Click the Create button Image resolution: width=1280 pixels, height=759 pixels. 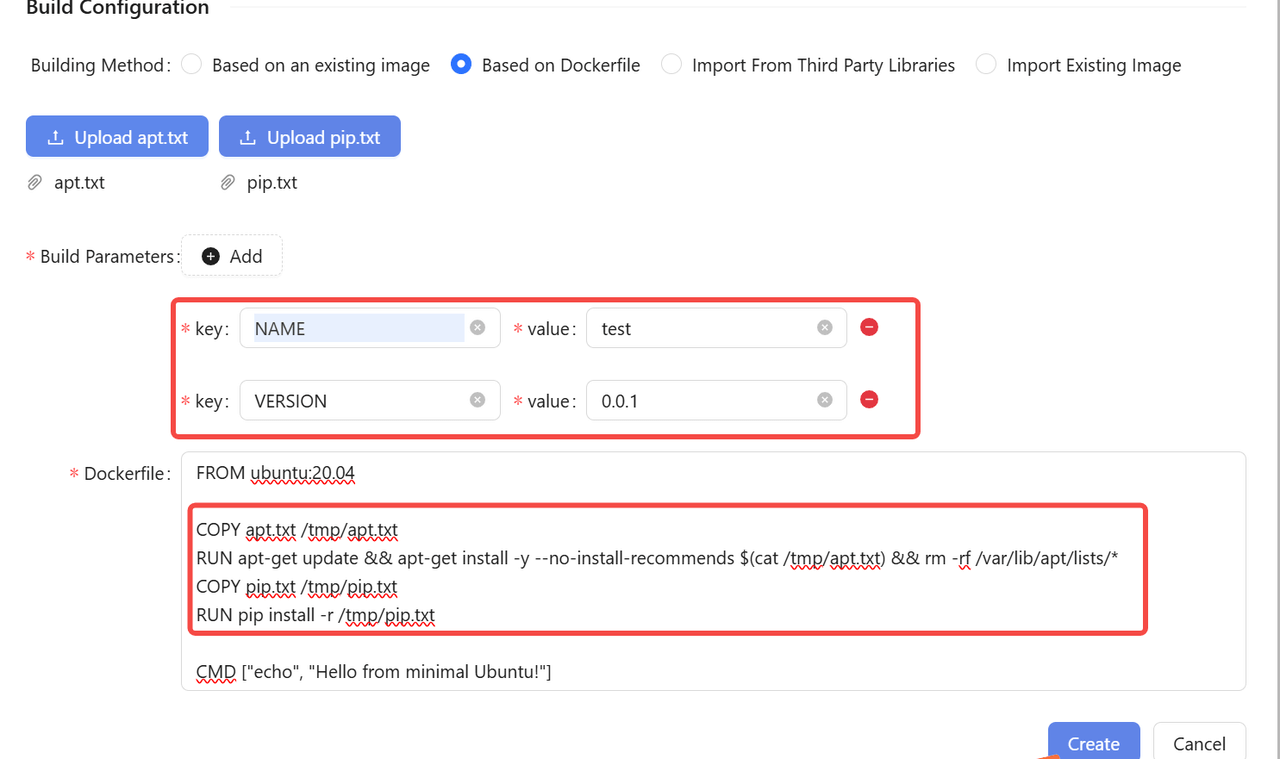click(x=1094, y=742)
